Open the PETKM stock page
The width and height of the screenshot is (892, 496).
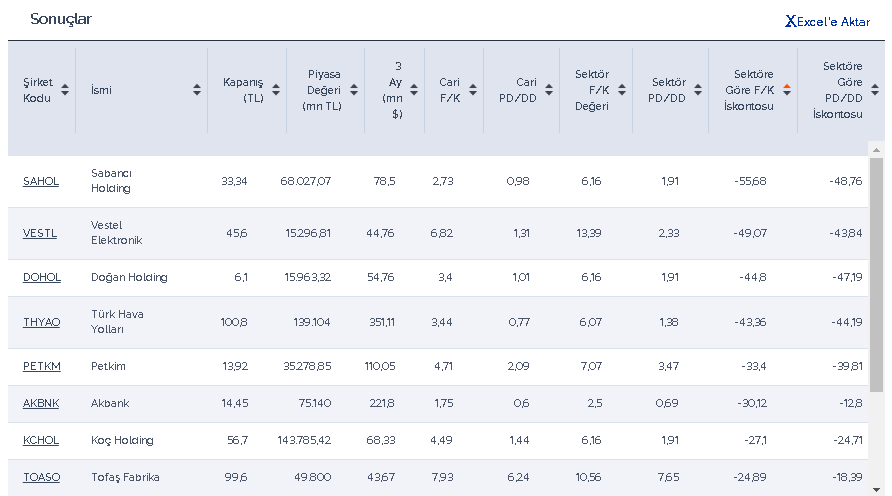click(x=42, y=366)
